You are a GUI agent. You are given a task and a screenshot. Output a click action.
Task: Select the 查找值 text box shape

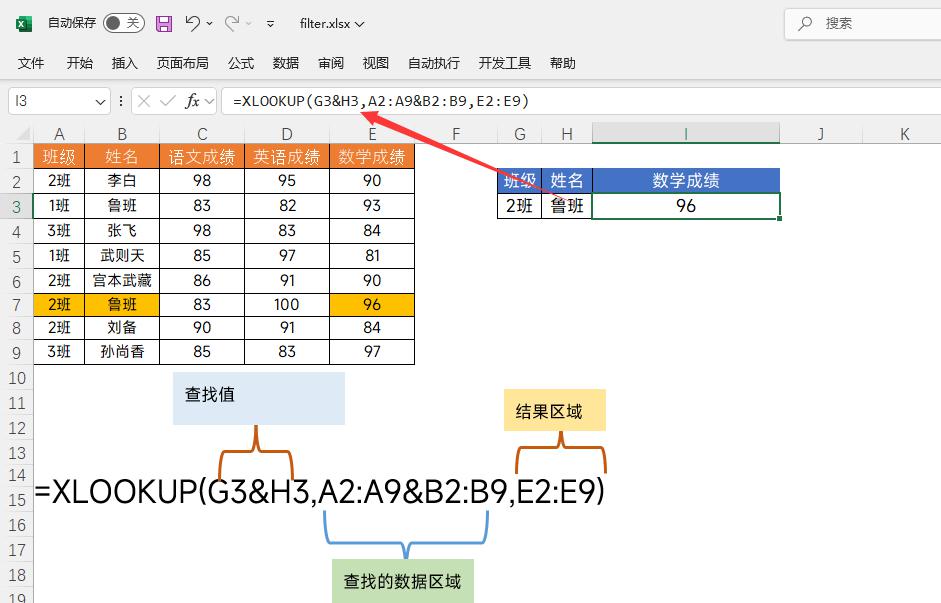click(x=259, y=398)
